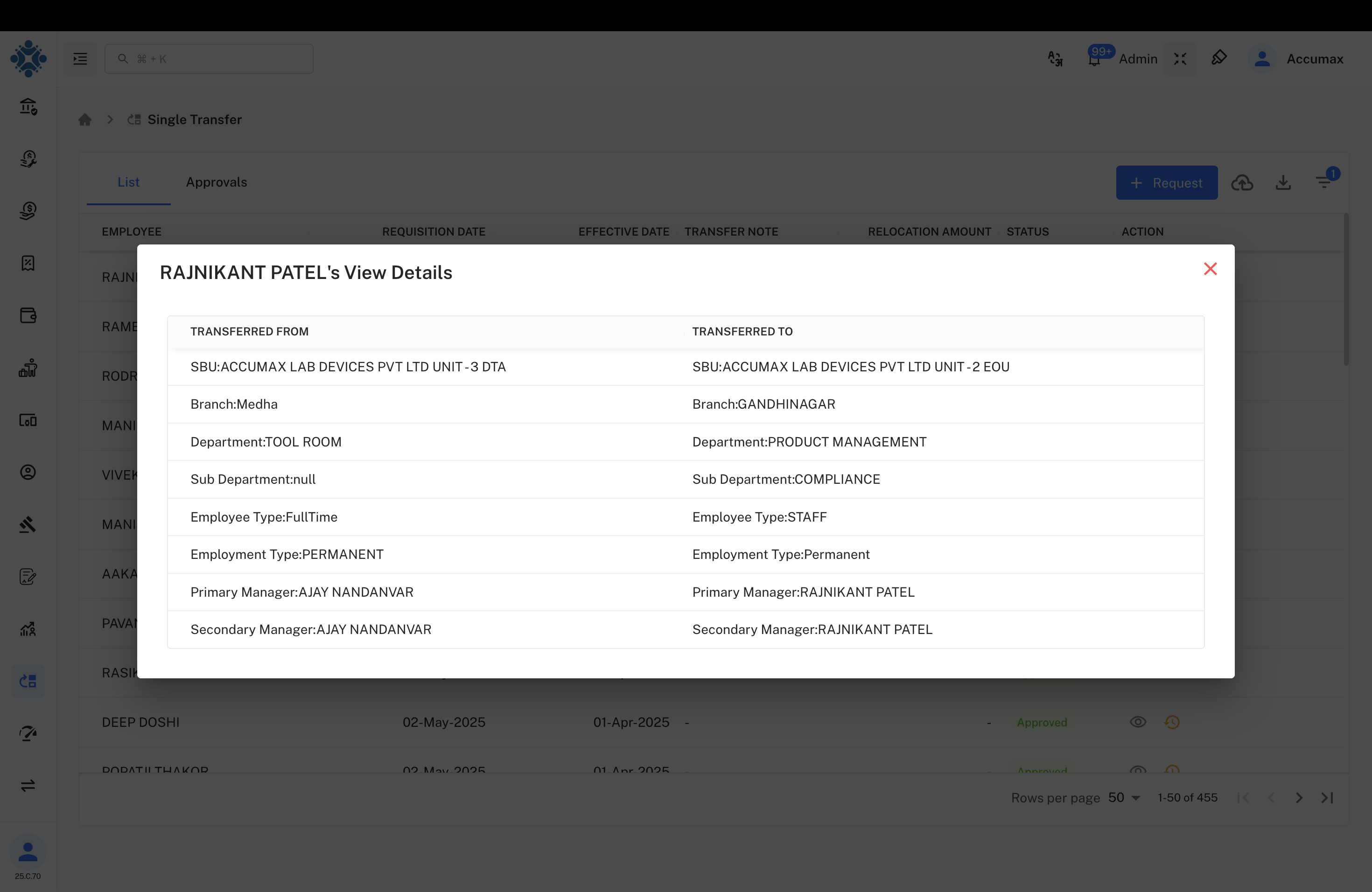The width and height of the screenshot is (1372, 892).
Task: Click the home icon in the breadcrumb
Action: [x=85, y=119]
